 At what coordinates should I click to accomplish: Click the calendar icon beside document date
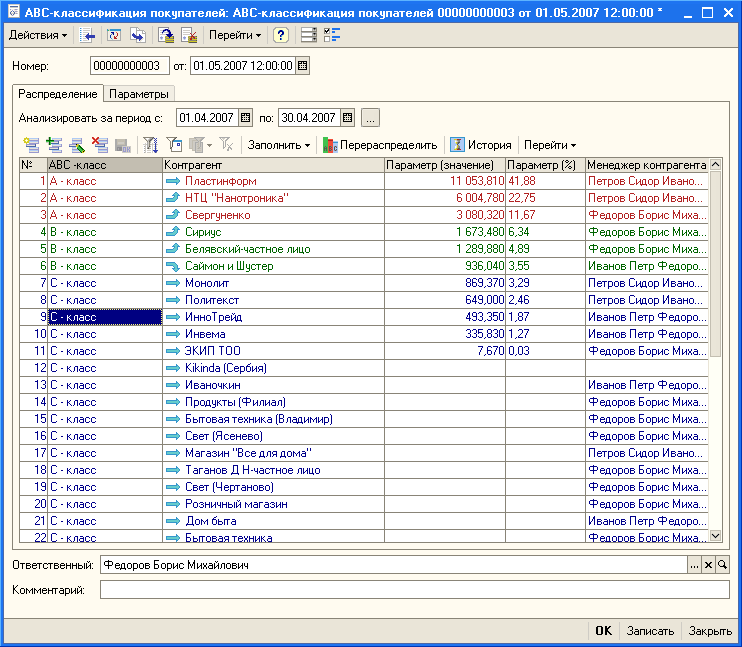point(302,66)
